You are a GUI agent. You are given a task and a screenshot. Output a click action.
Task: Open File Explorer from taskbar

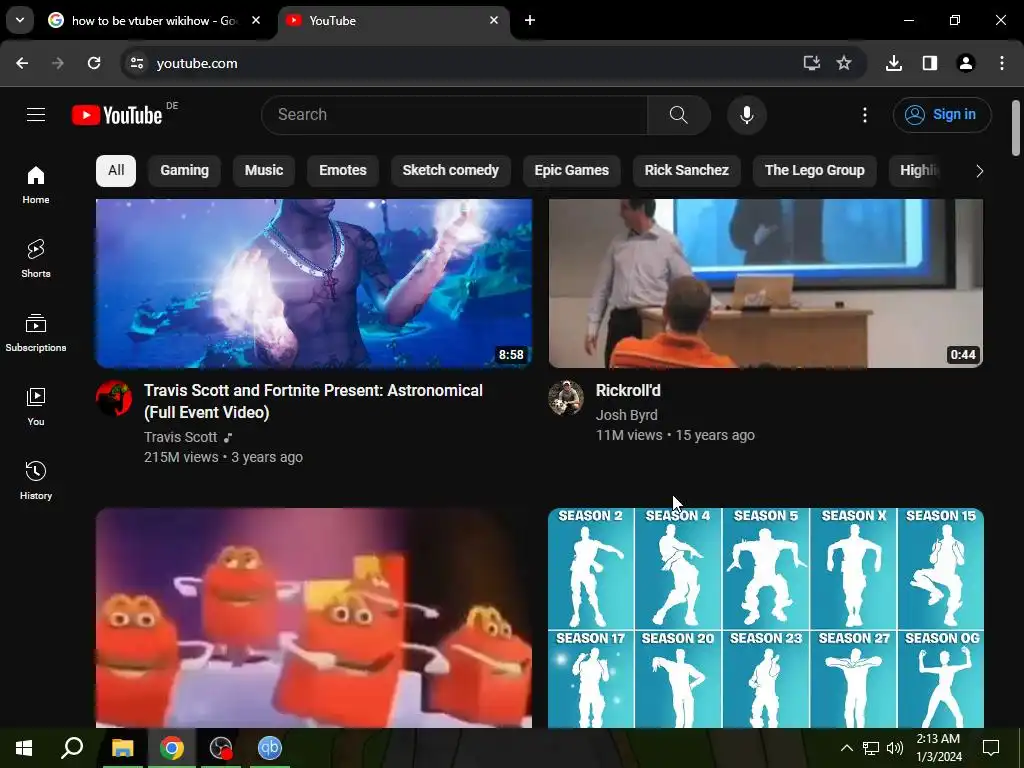[122, 748]
